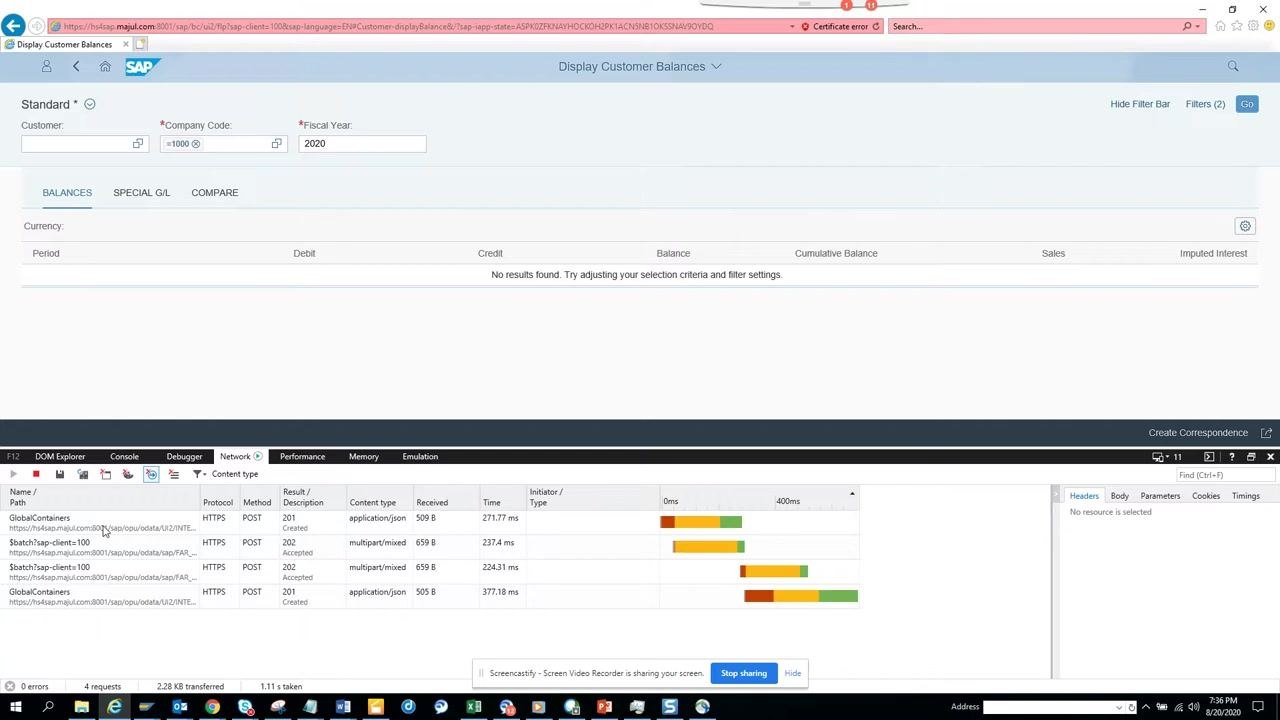Expand Display Customer Balances title dropdown
Screen dimensions: 1280x720
pos(716,67)
